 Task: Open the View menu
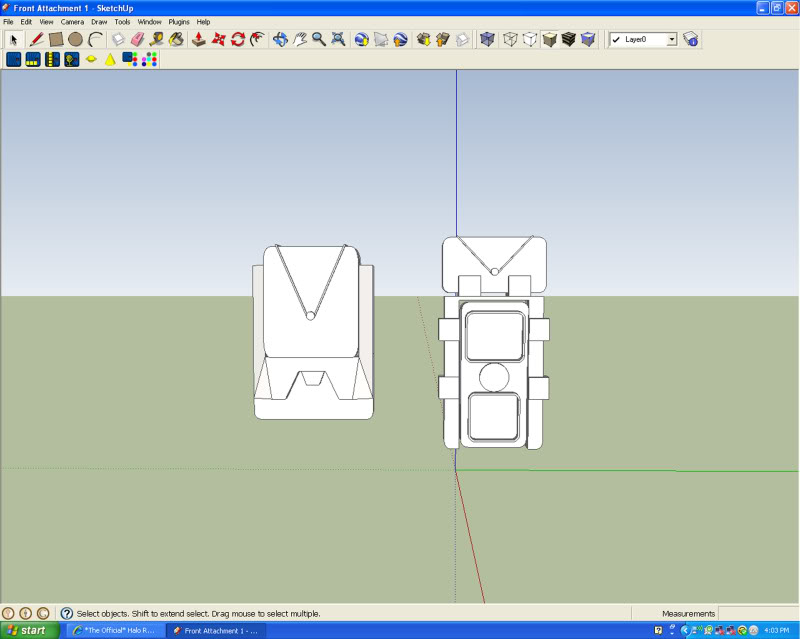pyautogui.click(x=46, y=22)
